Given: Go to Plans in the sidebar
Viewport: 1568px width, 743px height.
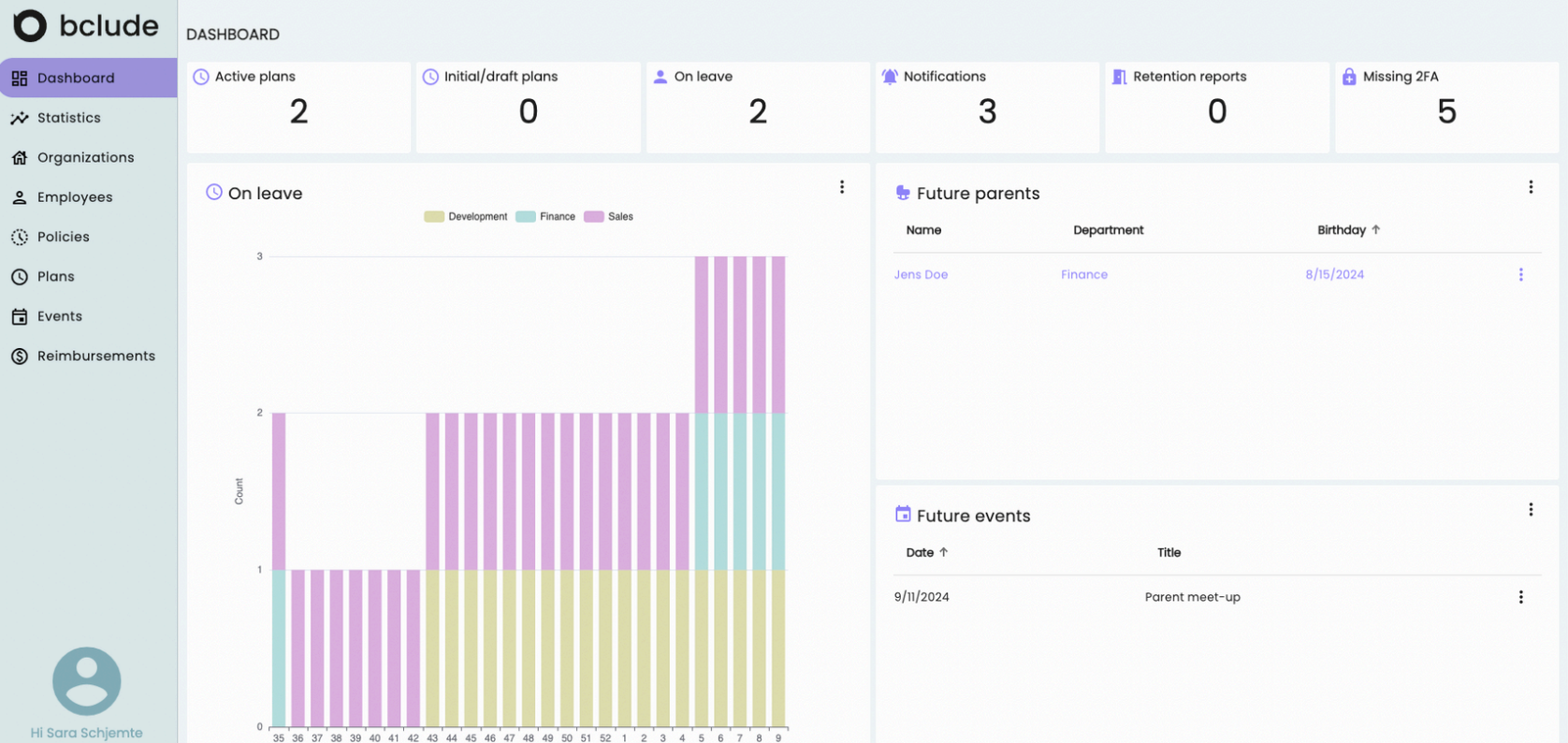Looking at the screenshot, I should pyautogui.click(x=55, y=277).
